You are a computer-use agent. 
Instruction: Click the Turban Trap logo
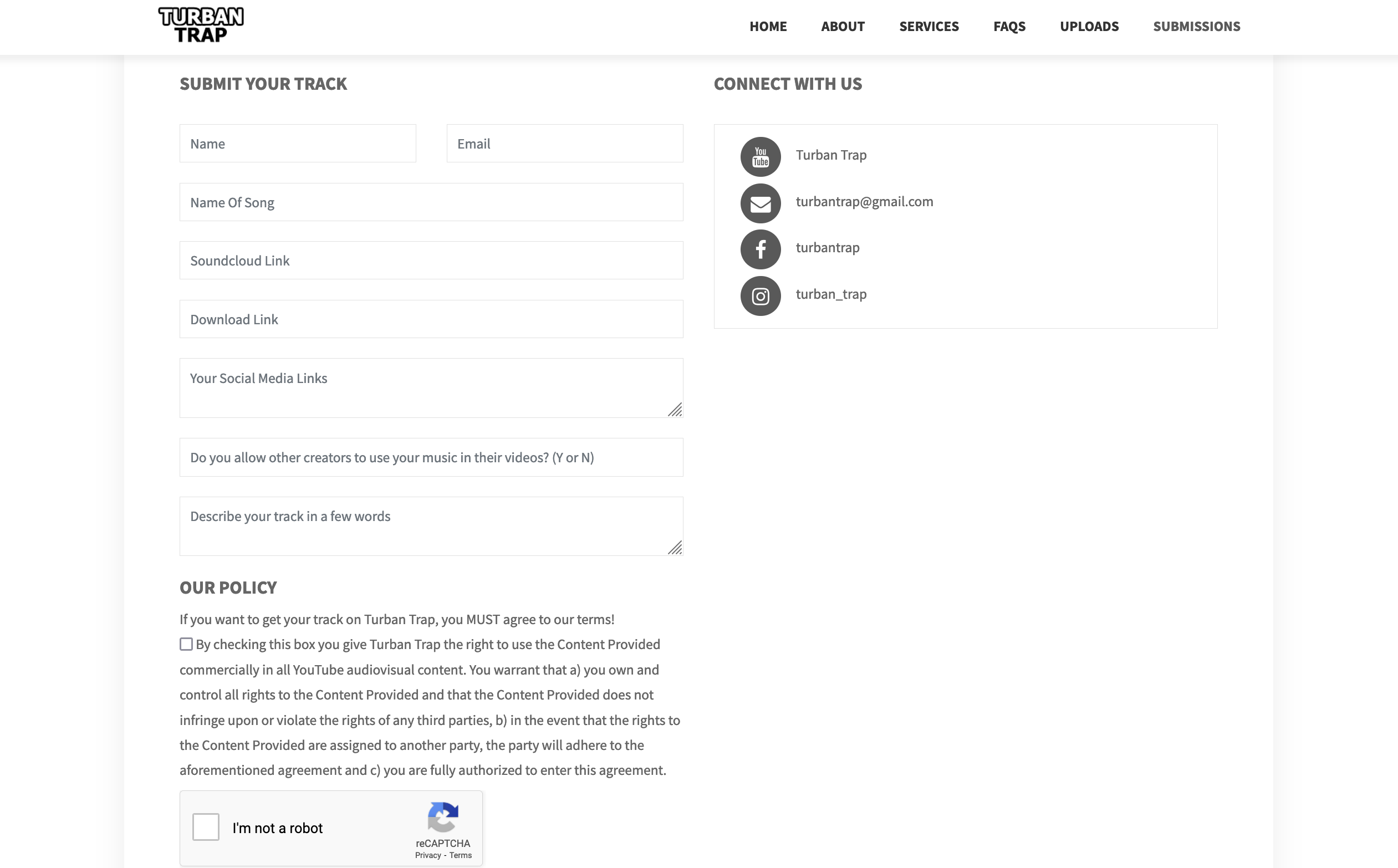[201, 25]
